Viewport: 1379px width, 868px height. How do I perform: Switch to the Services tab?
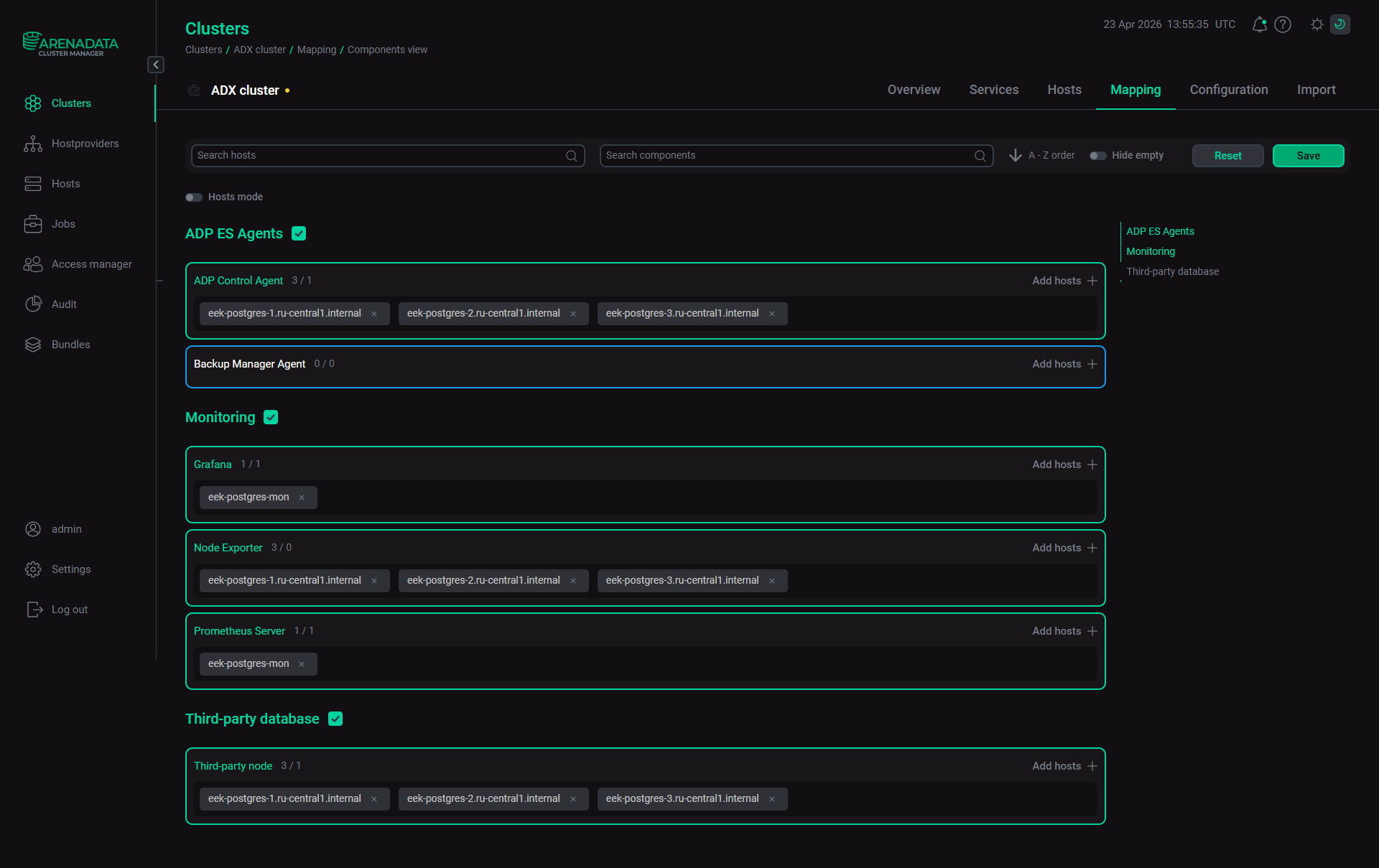pyautogui.click(x=993, y=90)
